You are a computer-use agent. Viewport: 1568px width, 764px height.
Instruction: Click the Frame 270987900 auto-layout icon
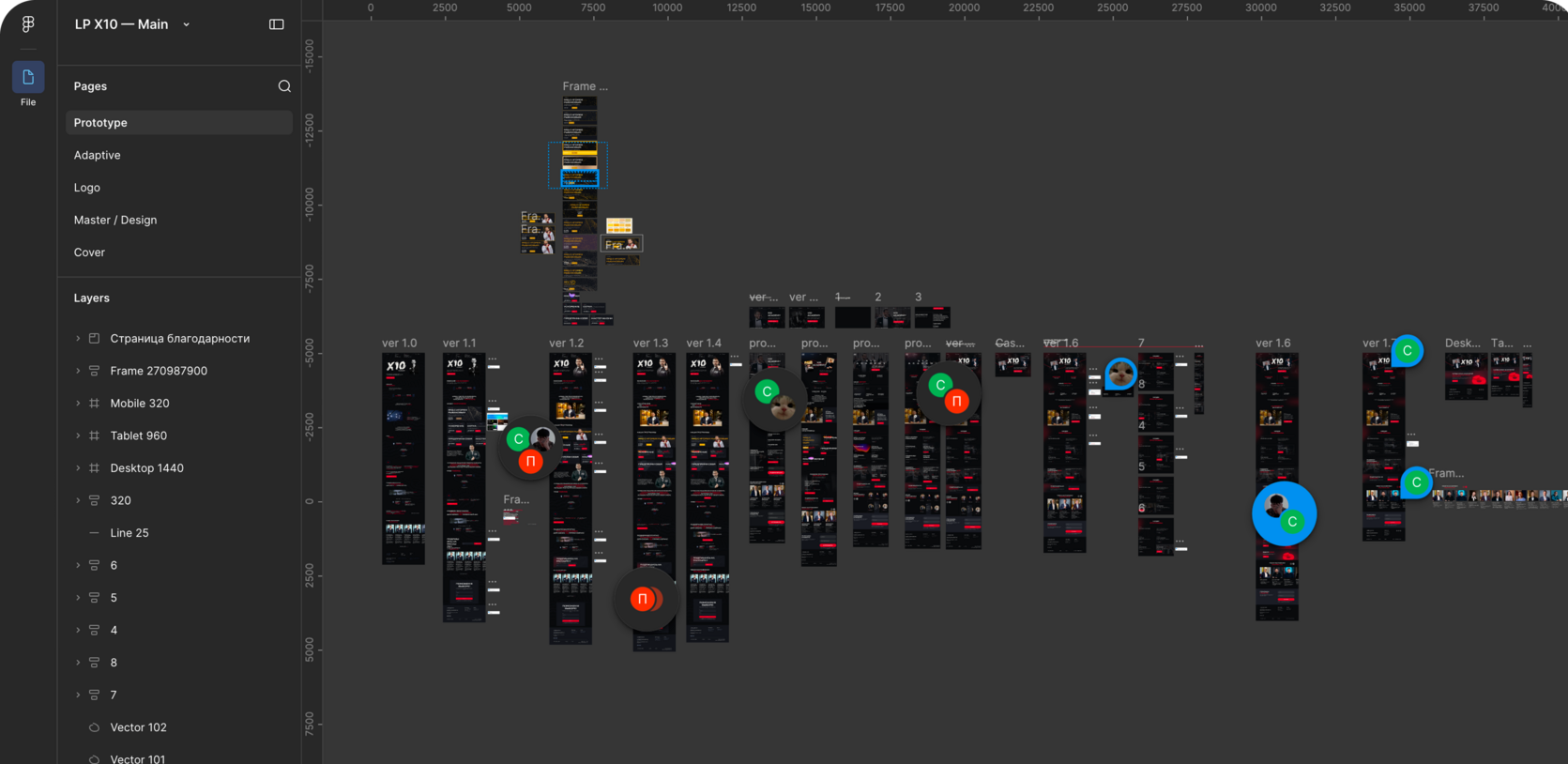(x=94, y=371)
